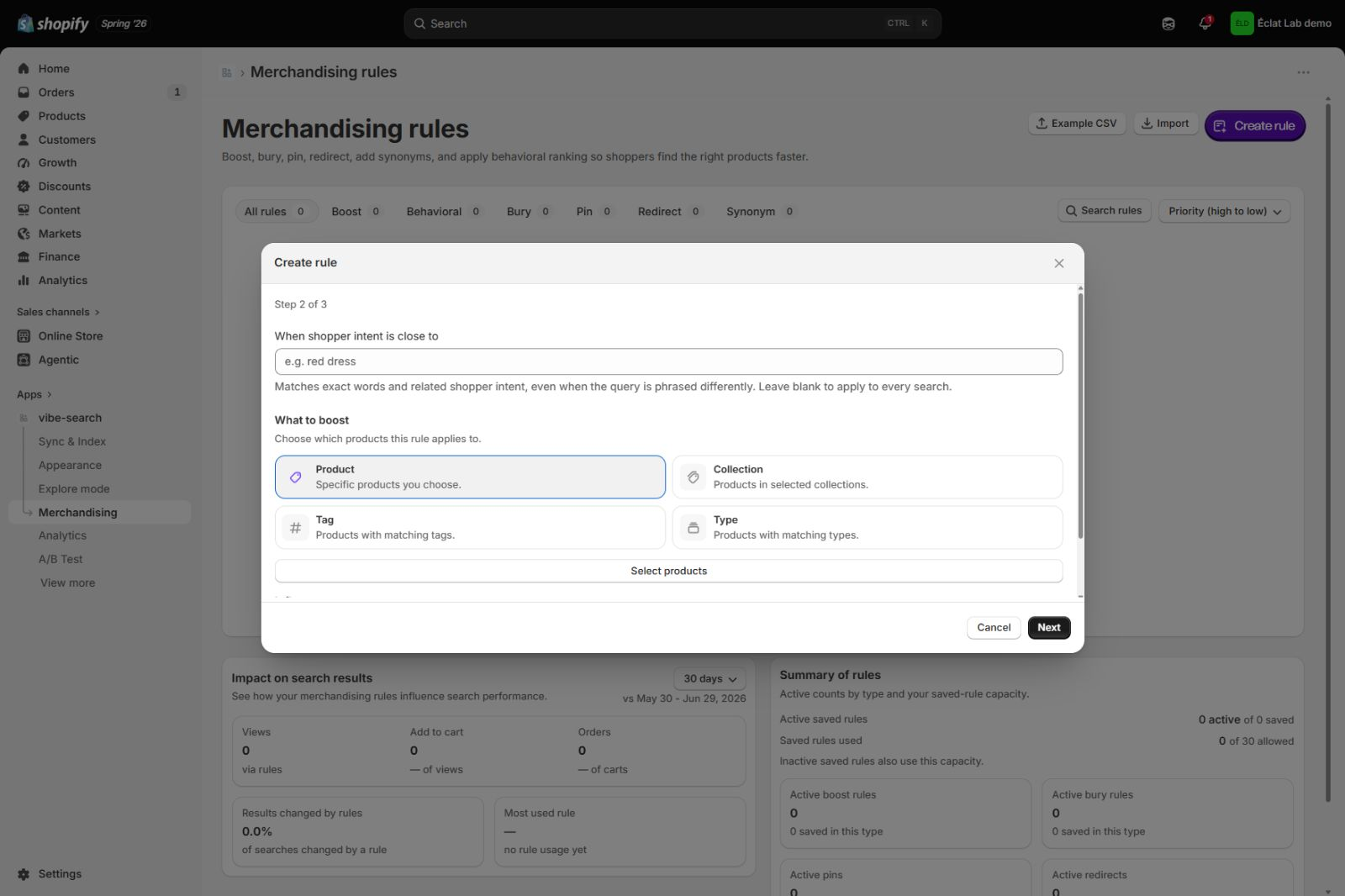Click the search magnifier icon in top bar
1345x896 pixels.
click(x=419, y=24)
